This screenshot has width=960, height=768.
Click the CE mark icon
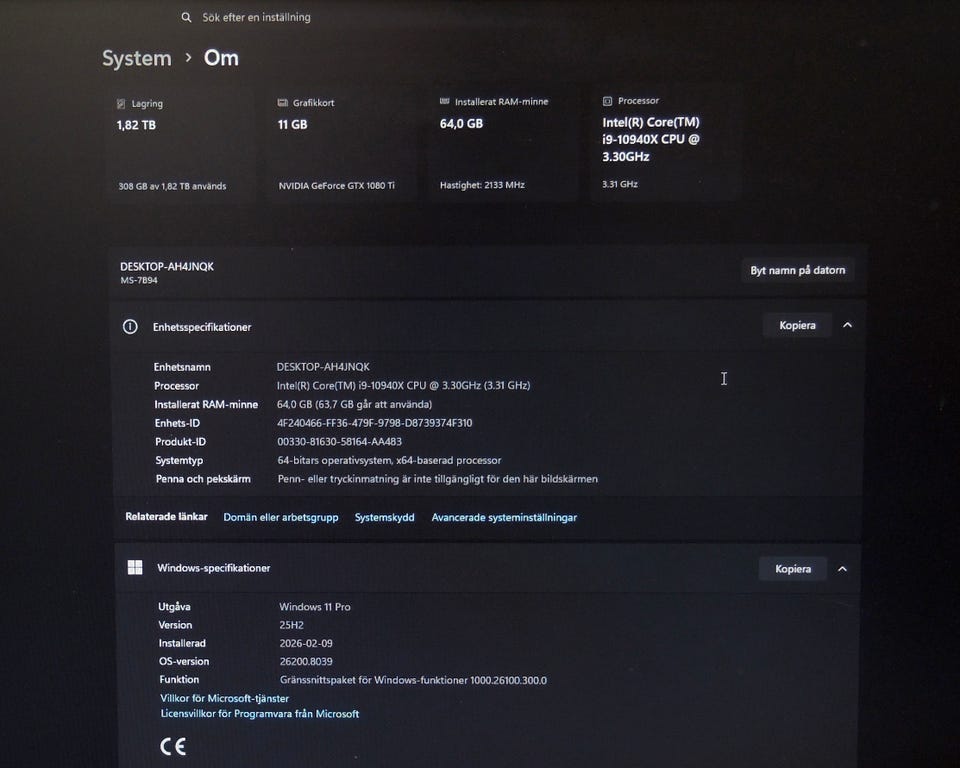tap(172, 746)
